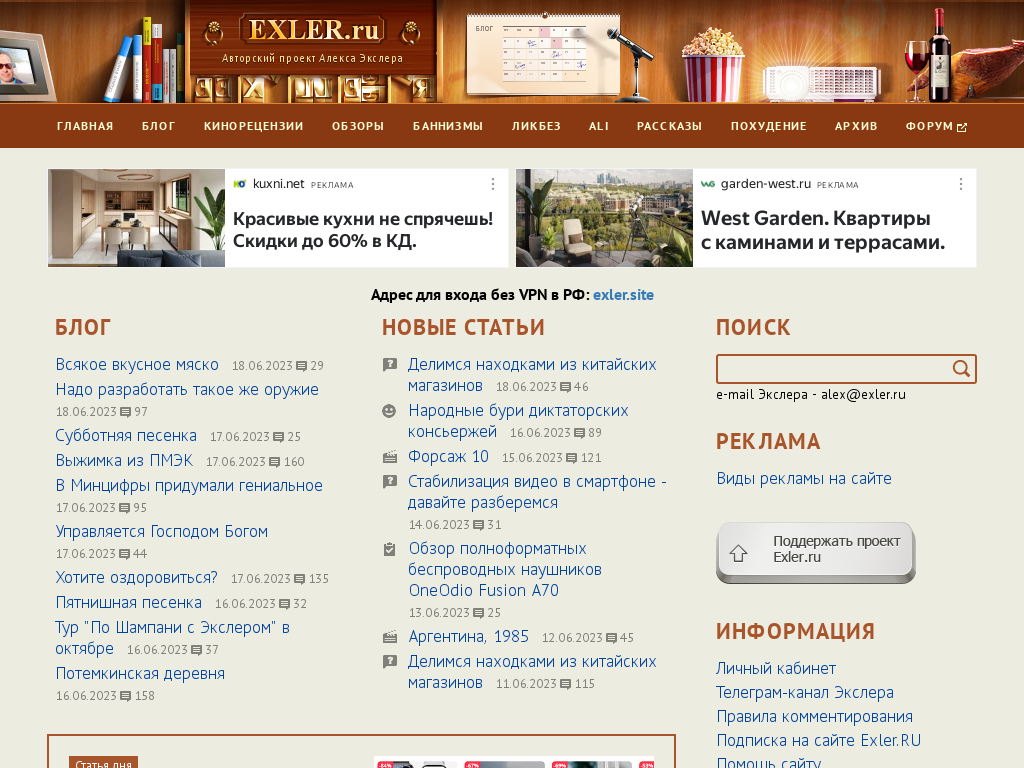1024x768 pixels.
Task: Open OneOdio Fusion A70 headphones review
Action: (505, 569)
